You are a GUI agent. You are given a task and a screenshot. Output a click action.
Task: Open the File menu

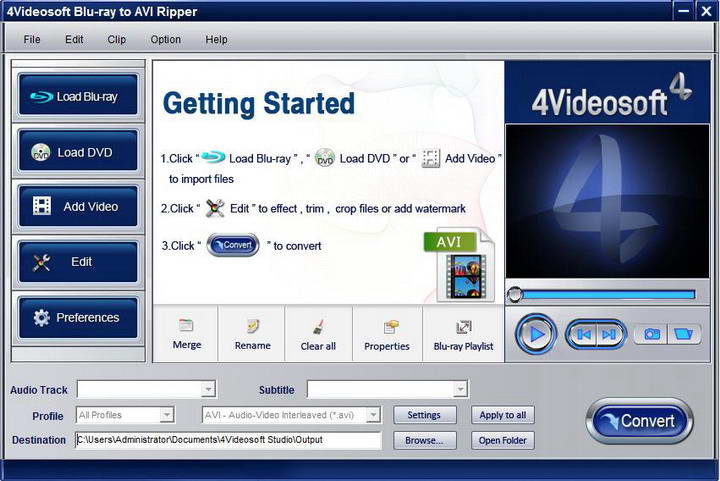point(32,39)
